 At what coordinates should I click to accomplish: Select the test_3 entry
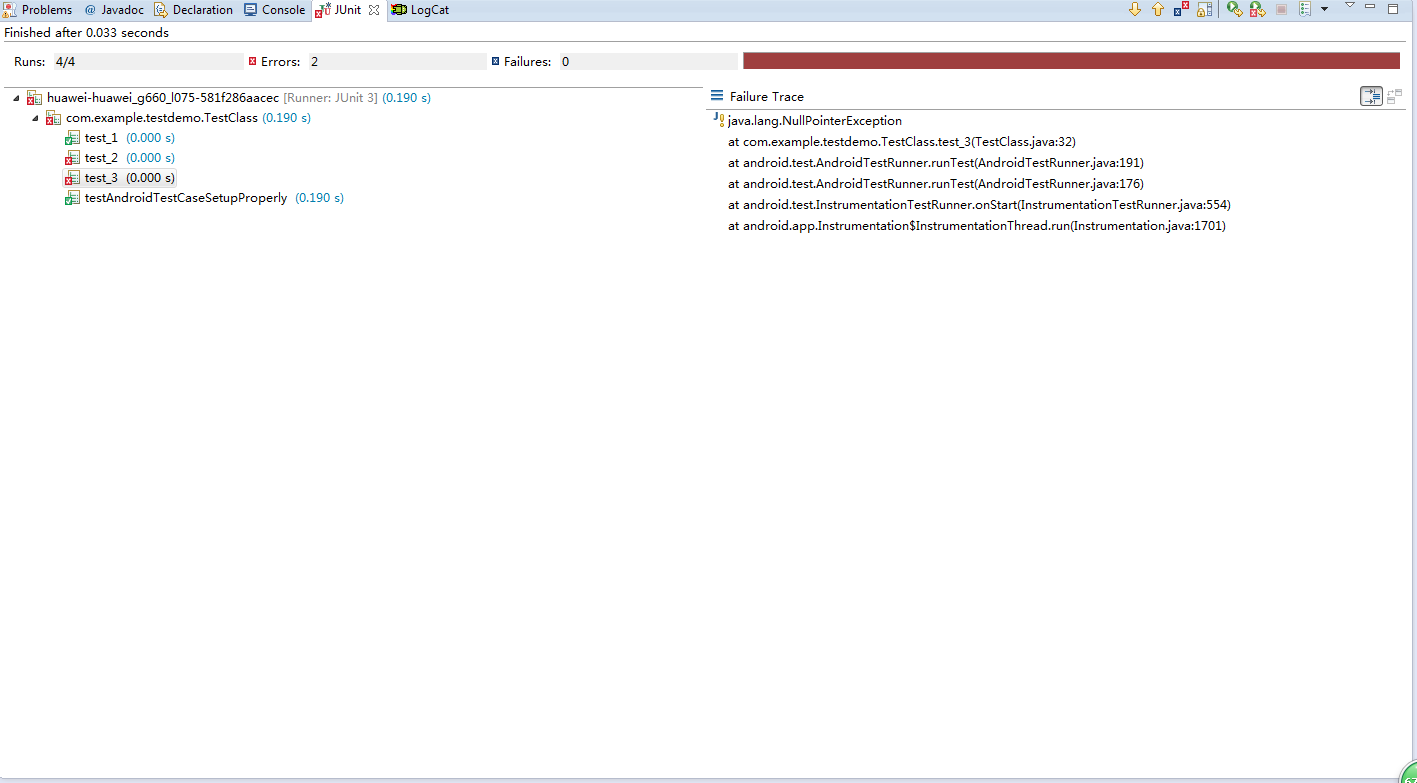[x=120, y=178]
